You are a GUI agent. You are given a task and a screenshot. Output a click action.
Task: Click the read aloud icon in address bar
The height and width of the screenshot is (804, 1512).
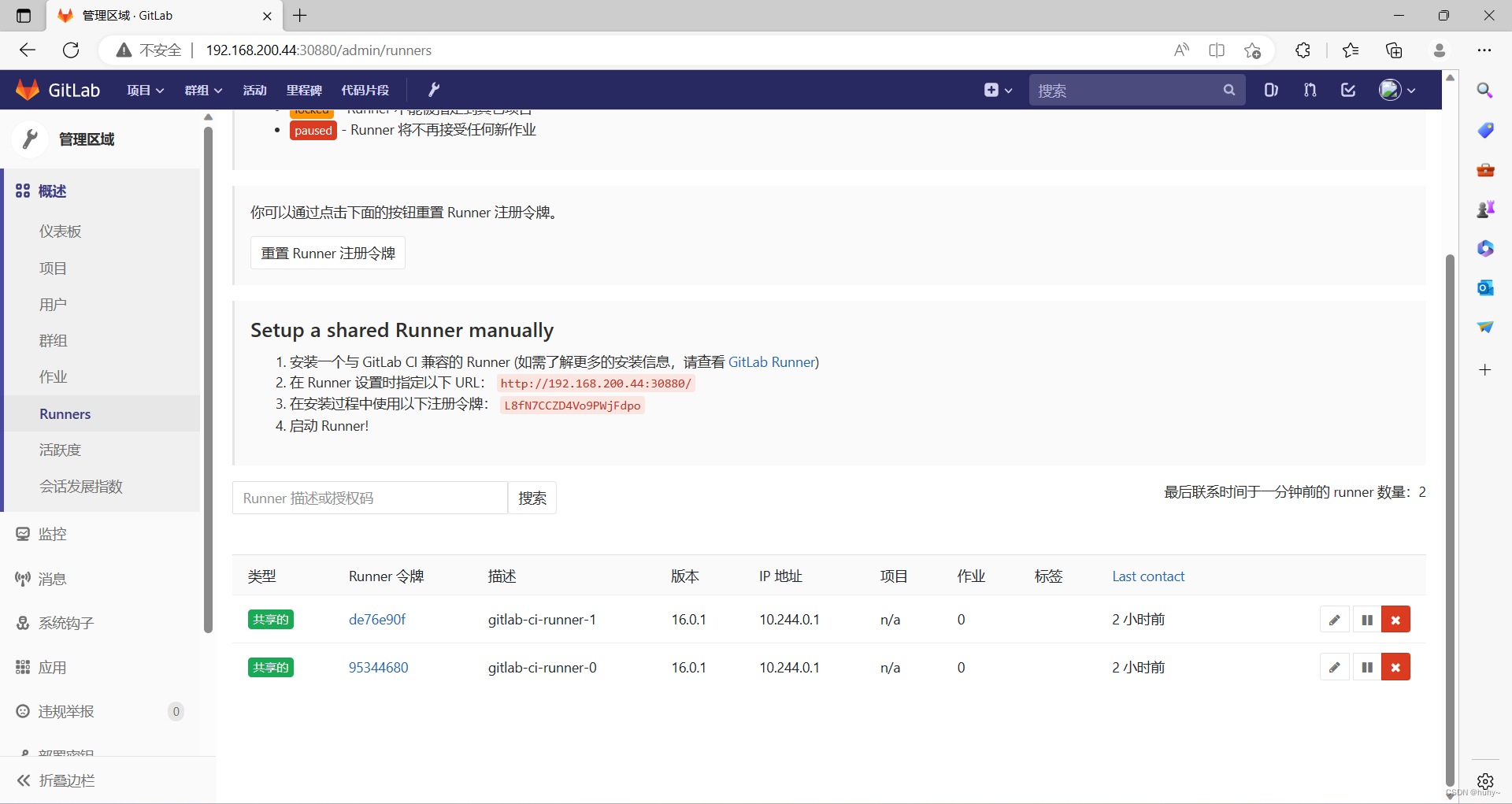1181,50
